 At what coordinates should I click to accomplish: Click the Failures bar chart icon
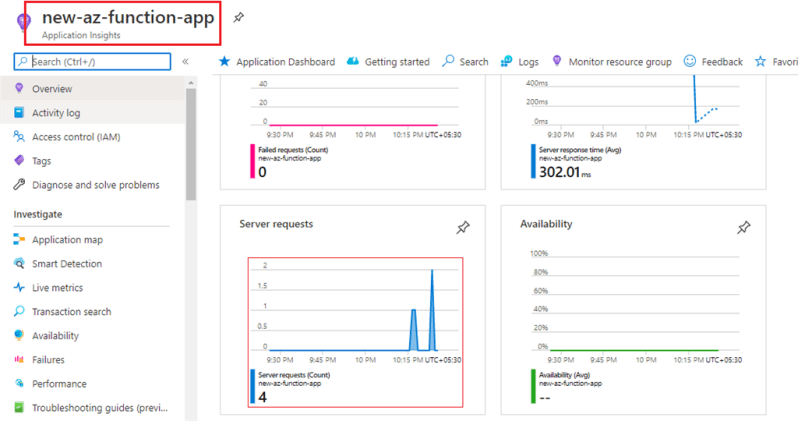coord(19,359)
